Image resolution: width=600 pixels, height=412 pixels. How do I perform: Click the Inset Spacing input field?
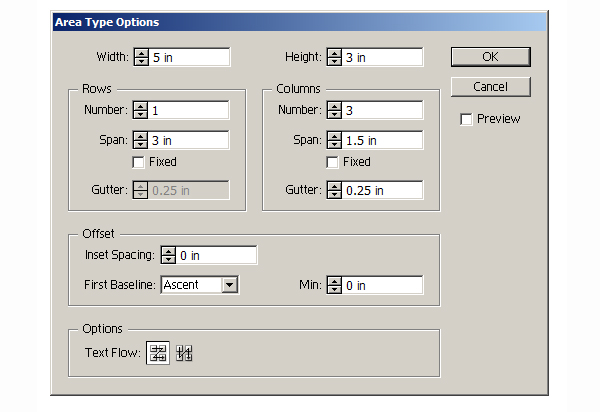coord(216,256)
